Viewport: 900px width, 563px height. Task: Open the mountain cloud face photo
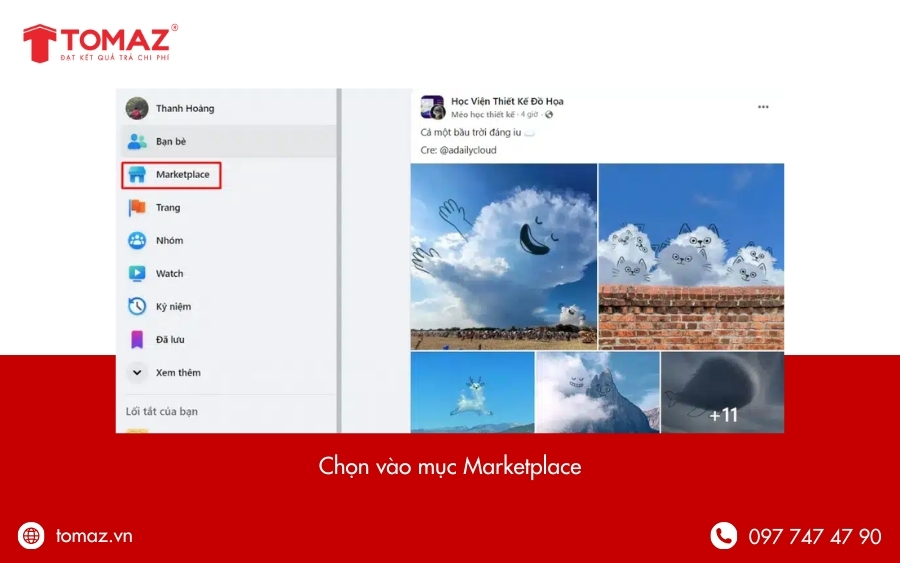pyautogui.click(x=597, y=393)
